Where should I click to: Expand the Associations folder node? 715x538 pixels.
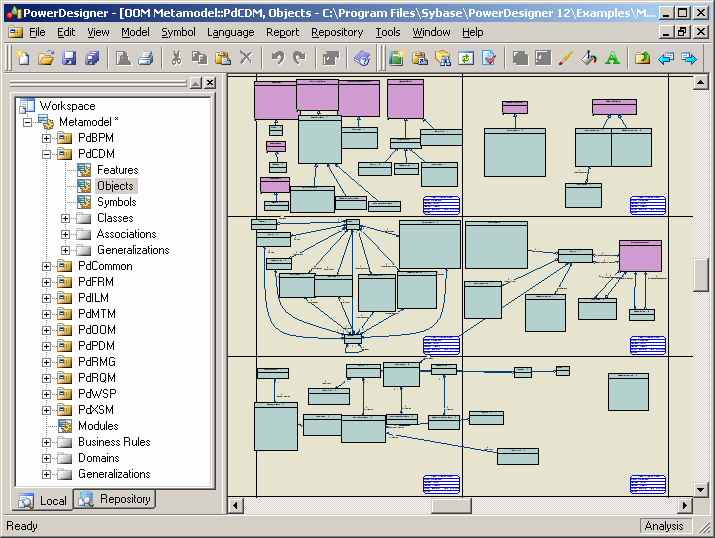(x=65, y=234)
